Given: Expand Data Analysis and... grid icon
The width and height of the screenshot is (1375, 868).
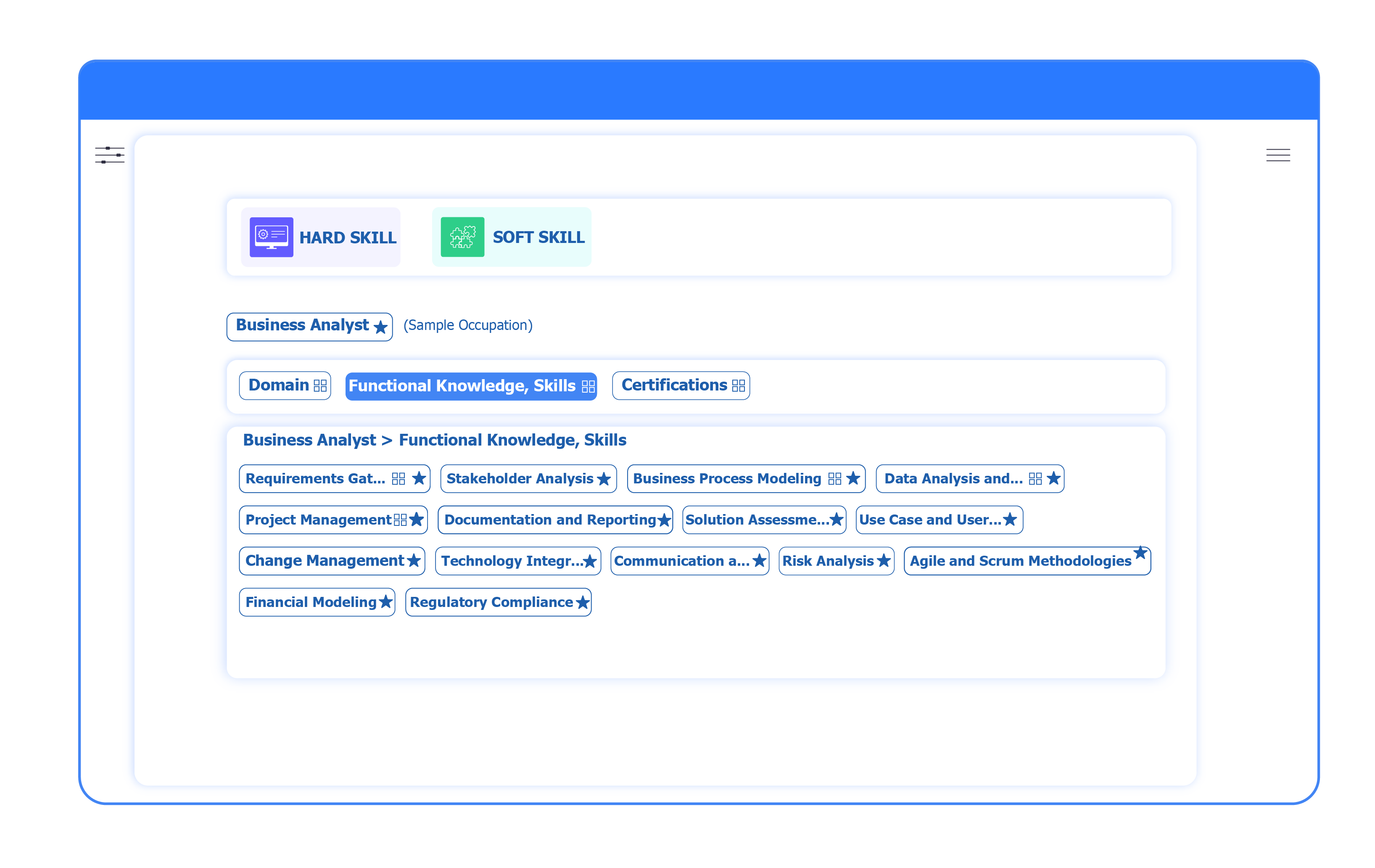Looking at the screenshot, I should 1035,478.
